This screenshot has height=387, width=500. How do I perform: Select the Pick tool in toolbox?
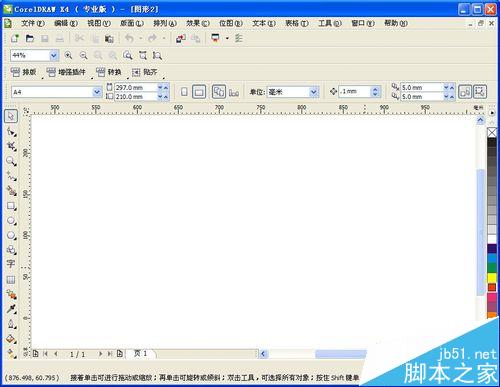(11, 116)
